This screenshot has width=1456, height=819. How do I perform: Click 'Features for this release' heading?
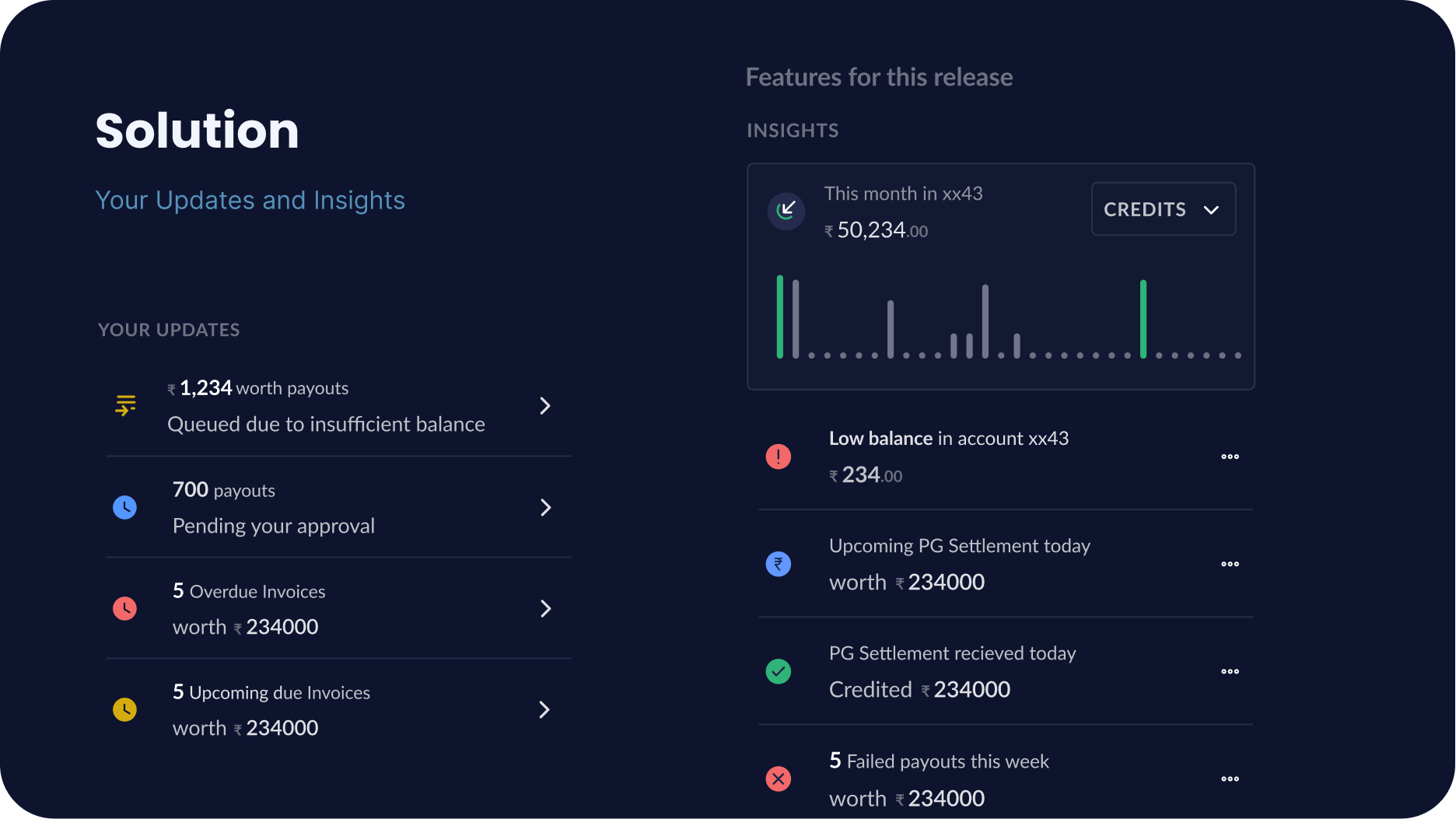coord(879,77)
